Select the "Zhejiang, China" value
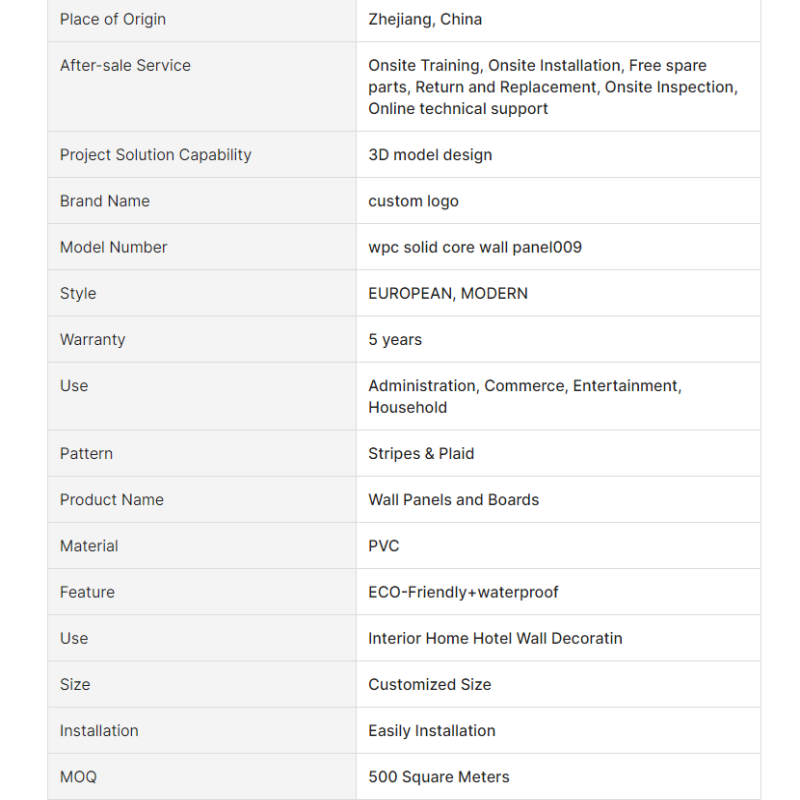Viewport: 800px width, 800px height. pos(425,19)
